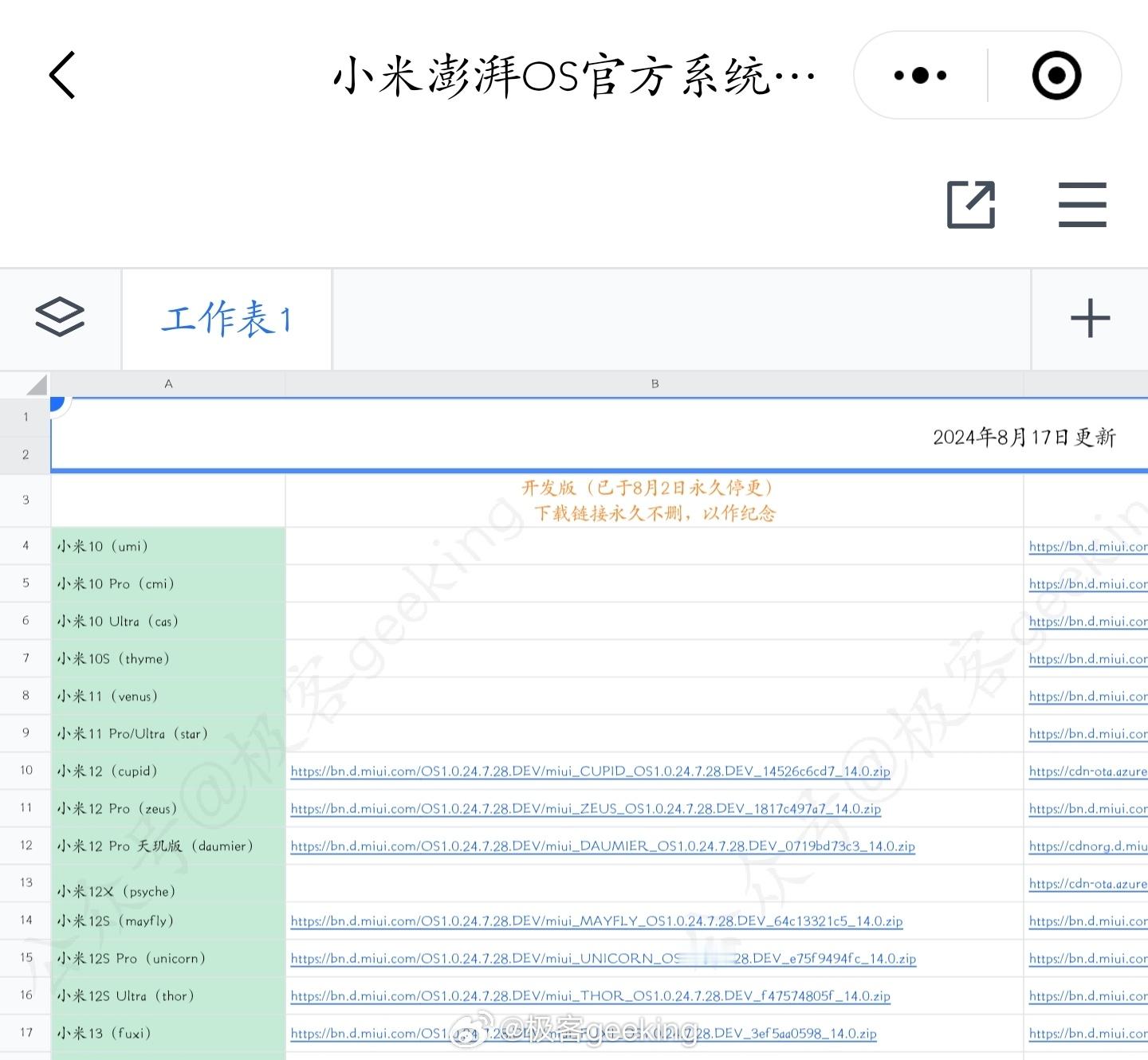The image size is (1148, 1060).
Task: Open cdn-ota.azure link in 小米12 cupid row
Action: (x=1088, y=771)
